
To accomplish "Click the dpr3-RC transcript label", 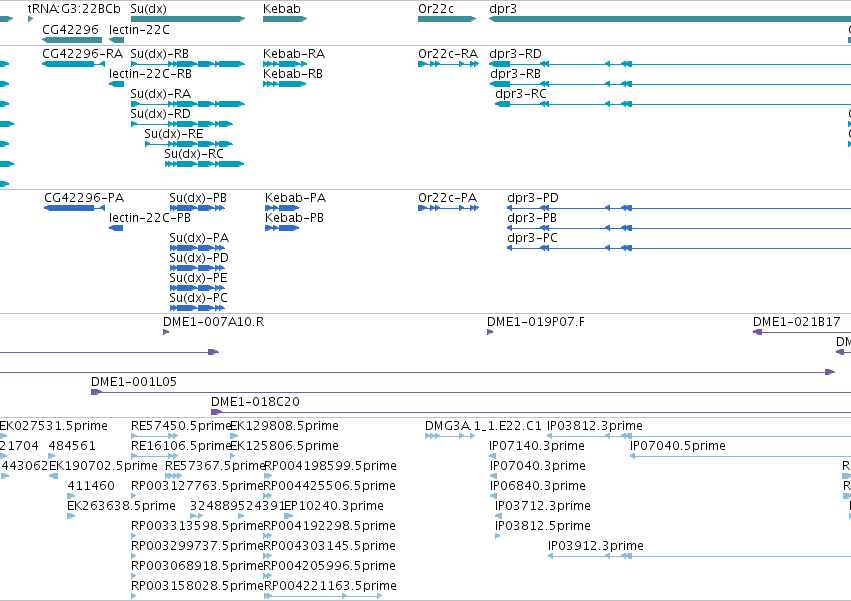I will 520,94.
